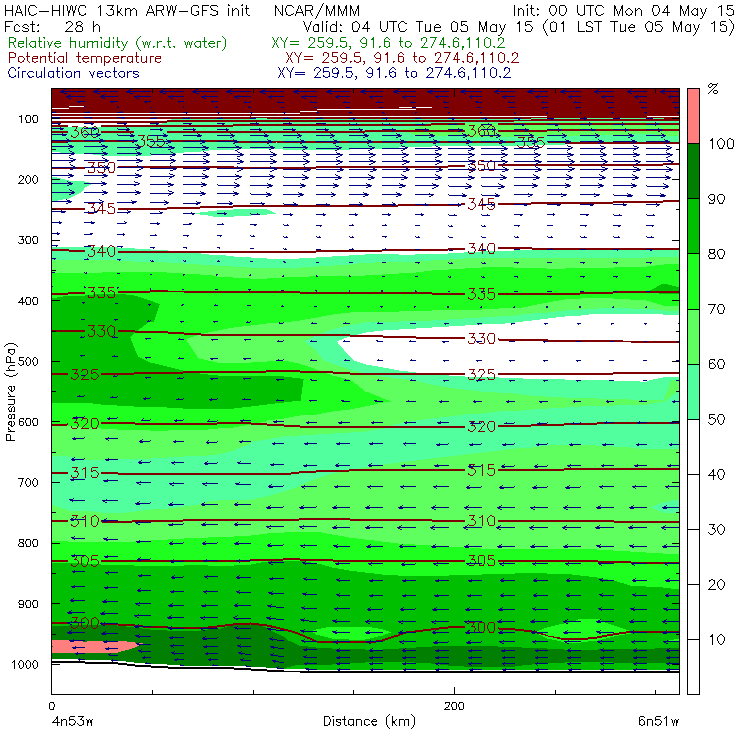Click the 'HAIC-HIWC 13km ARW-GFS init' title
The image size is (740, 740).
click(x=127, y=10)
